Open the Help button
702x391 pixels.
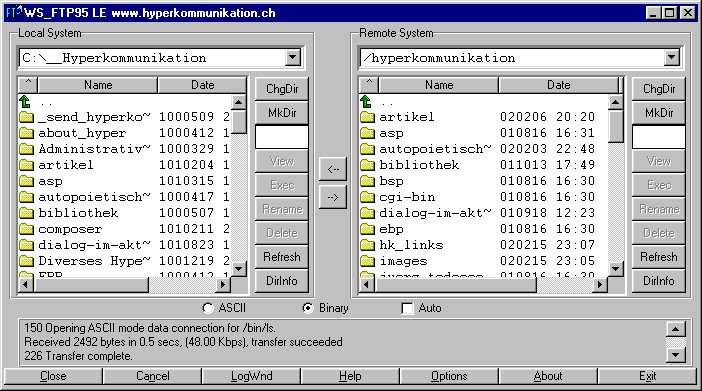tap(350, 376)
